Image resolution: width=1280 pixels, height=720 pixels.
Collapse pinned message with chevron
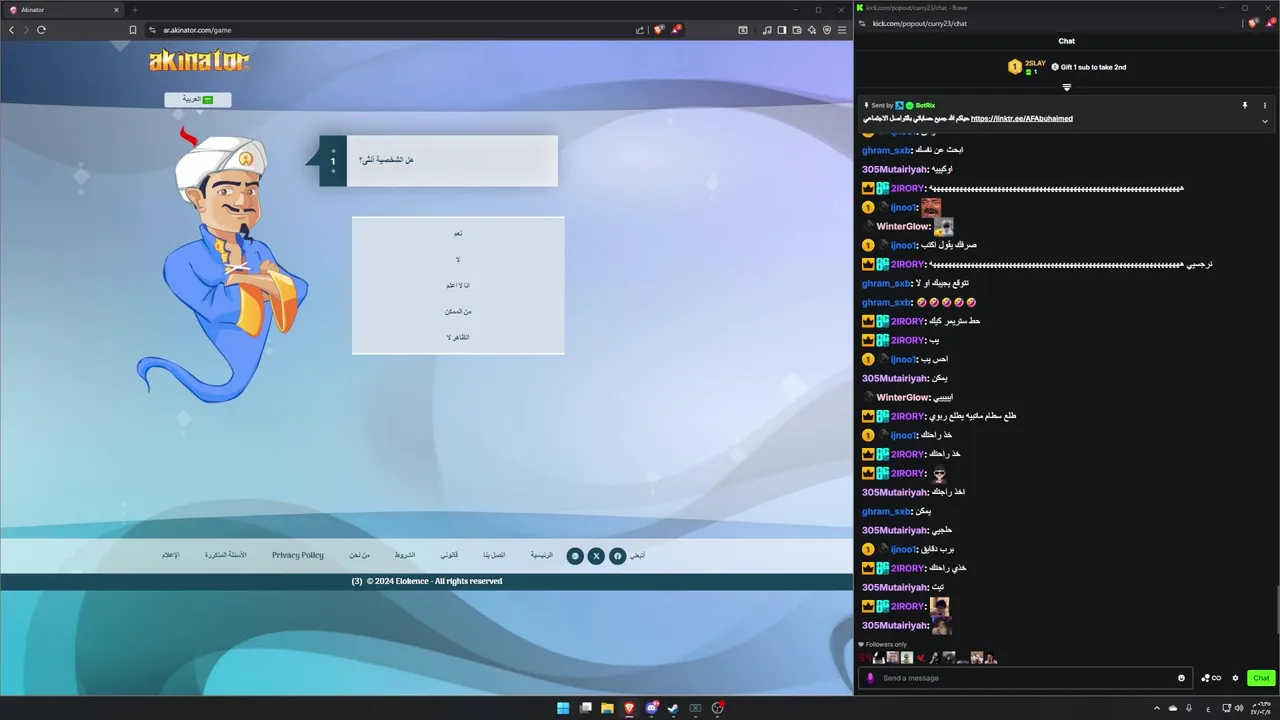pos(1264,121)
